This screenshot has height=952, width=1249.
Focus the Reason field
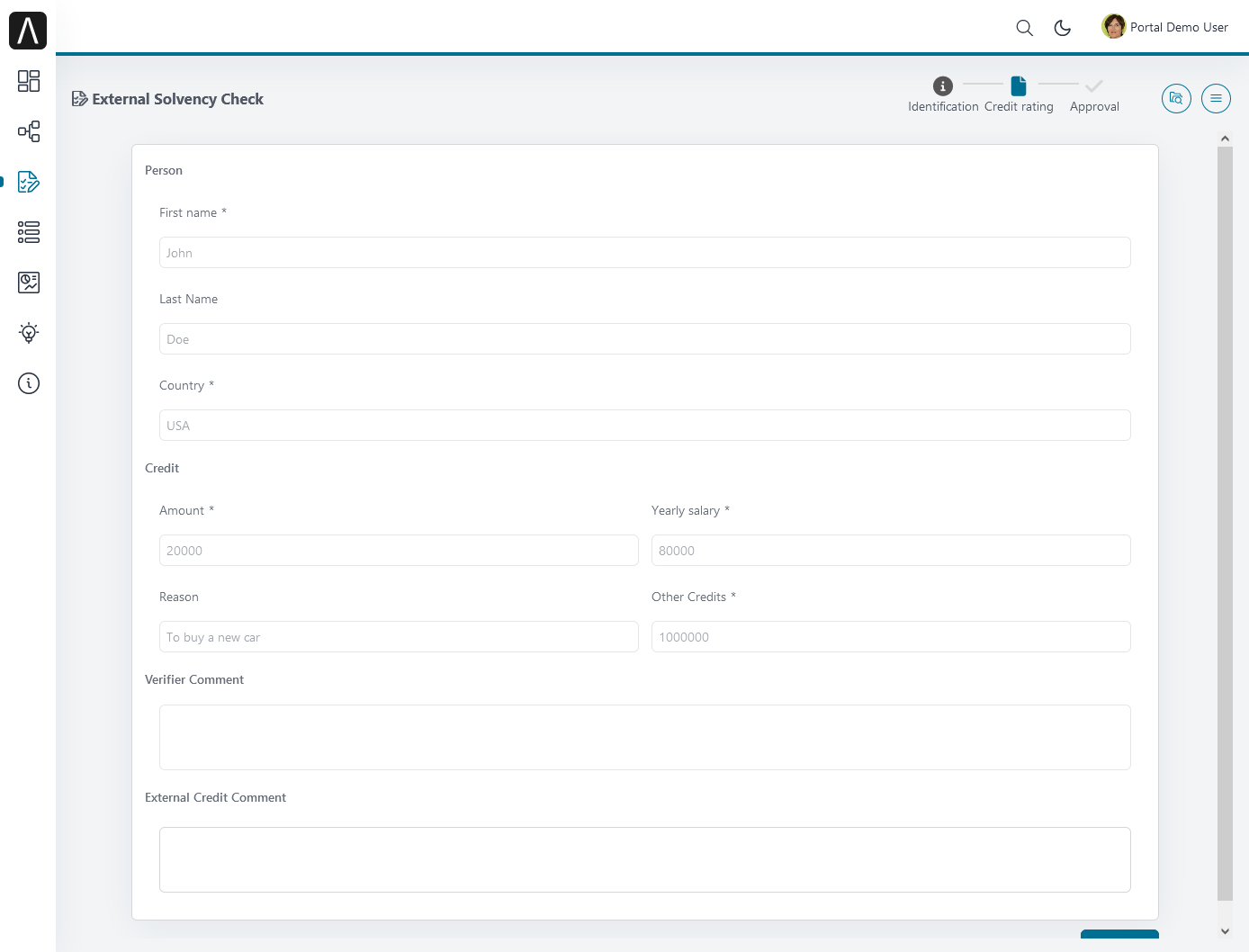tap(399, 637)
